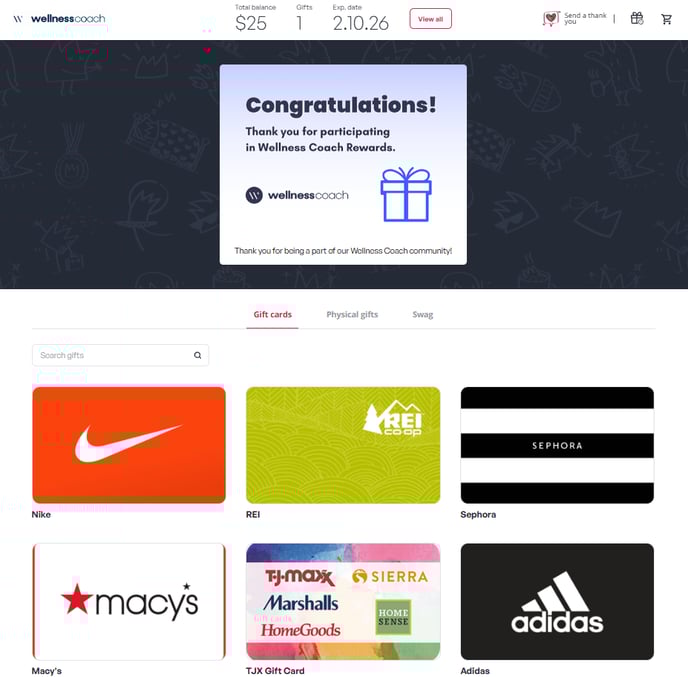Image resolution: width=688 pixels, height=677 pixels.
Task: Open the Swag tab
Action: (423, 314)
